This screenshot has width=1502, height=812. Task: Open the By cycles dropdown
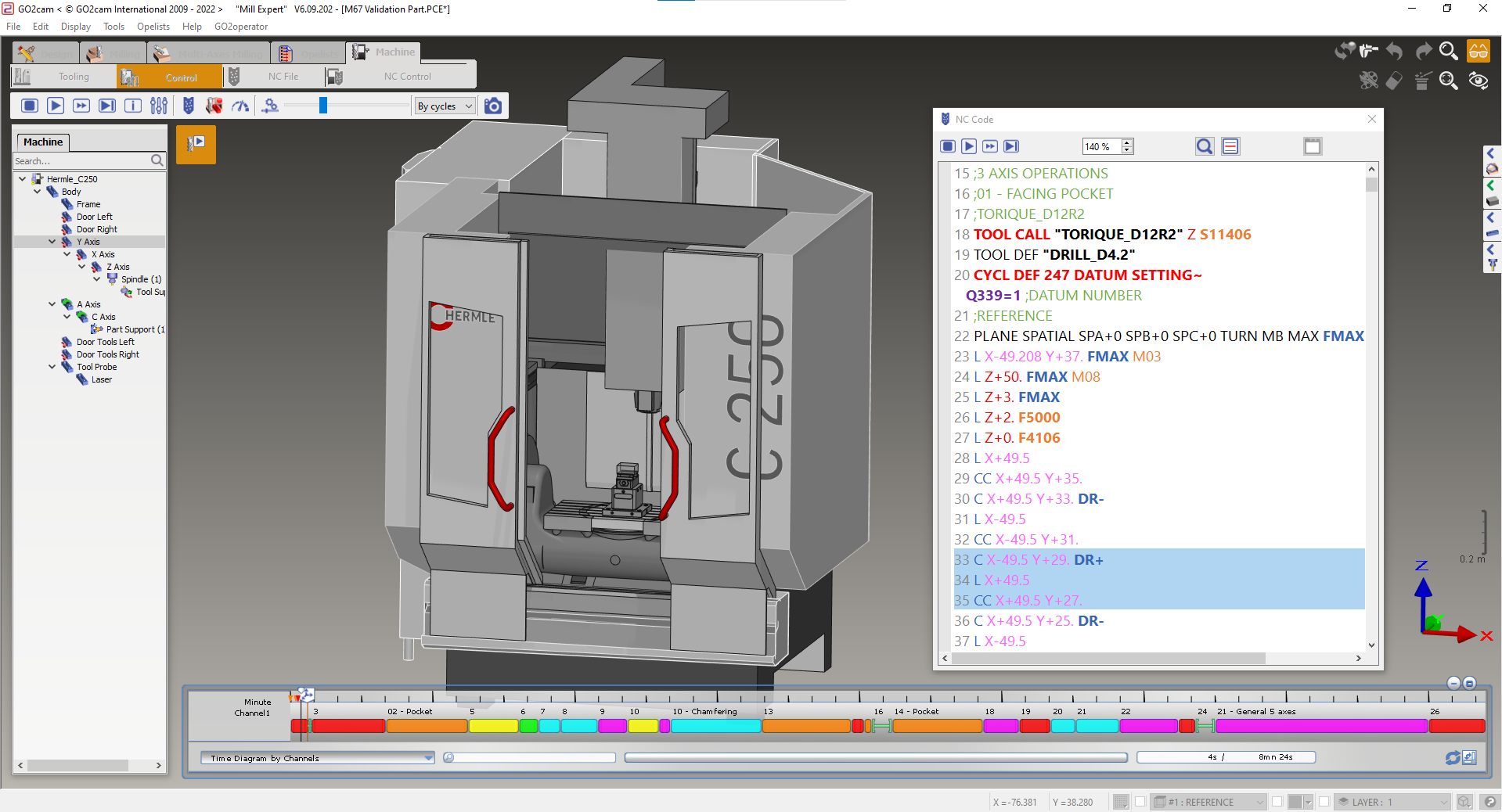click(445, 106)
